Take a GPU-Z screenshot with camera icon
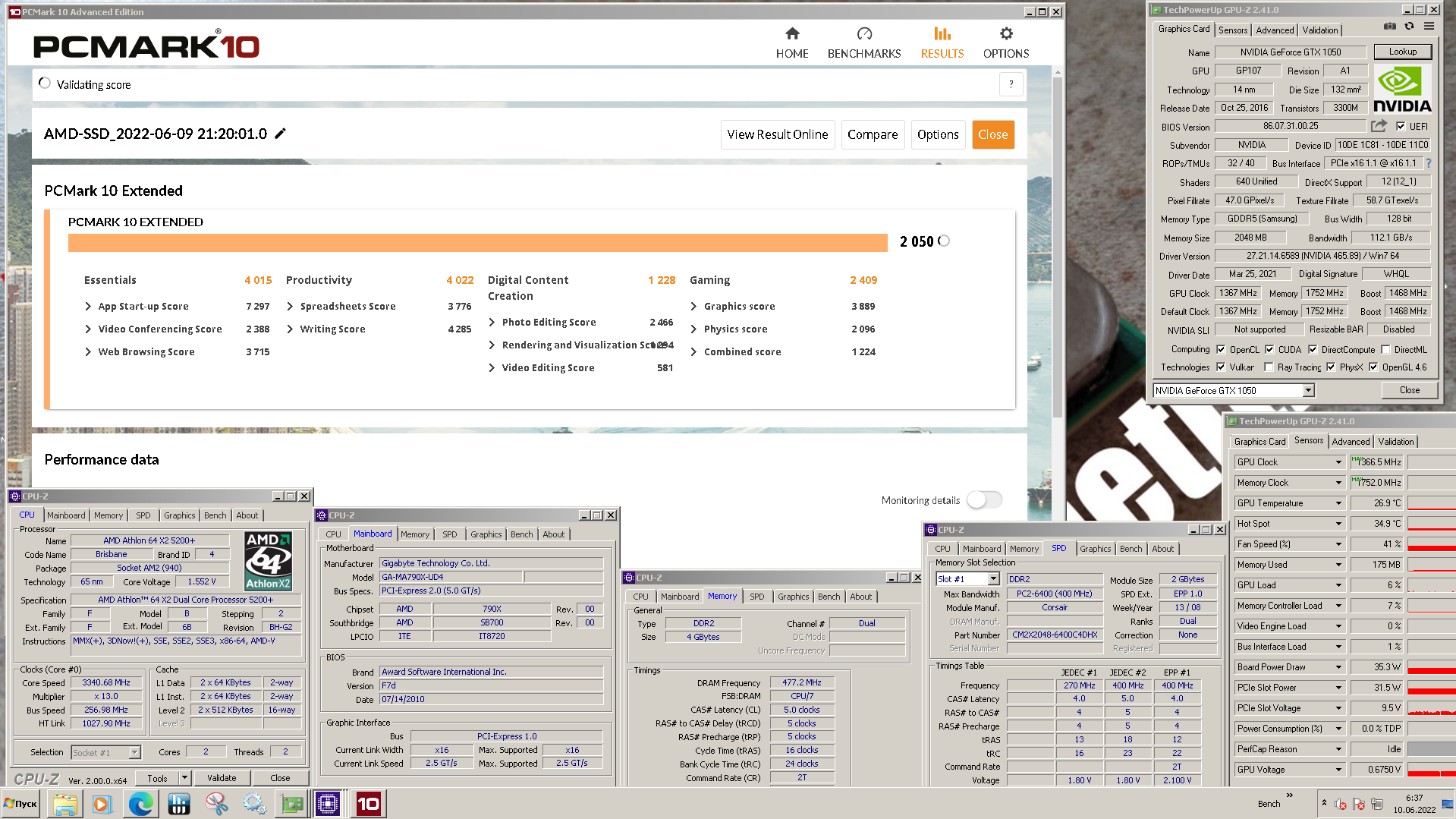 coord(1390,26)
